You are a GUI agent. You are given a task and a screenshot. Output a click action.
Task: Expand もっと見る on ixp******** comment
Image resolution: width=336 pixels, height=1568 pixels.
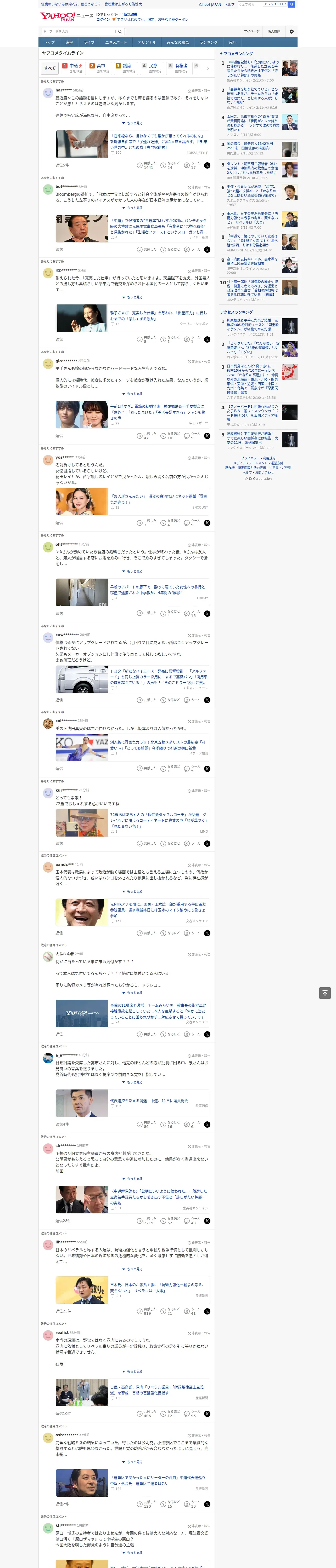[x=132, y=297]
